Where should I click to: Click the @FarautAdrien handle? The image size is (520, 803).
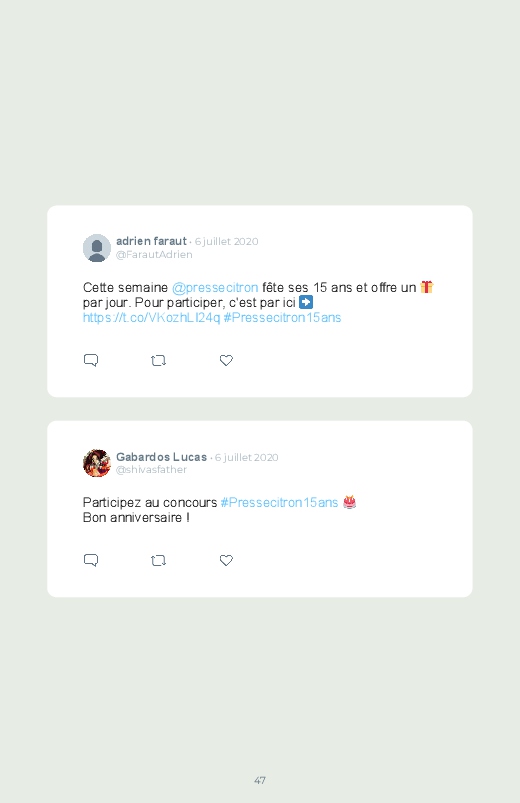tap(154, 255)
